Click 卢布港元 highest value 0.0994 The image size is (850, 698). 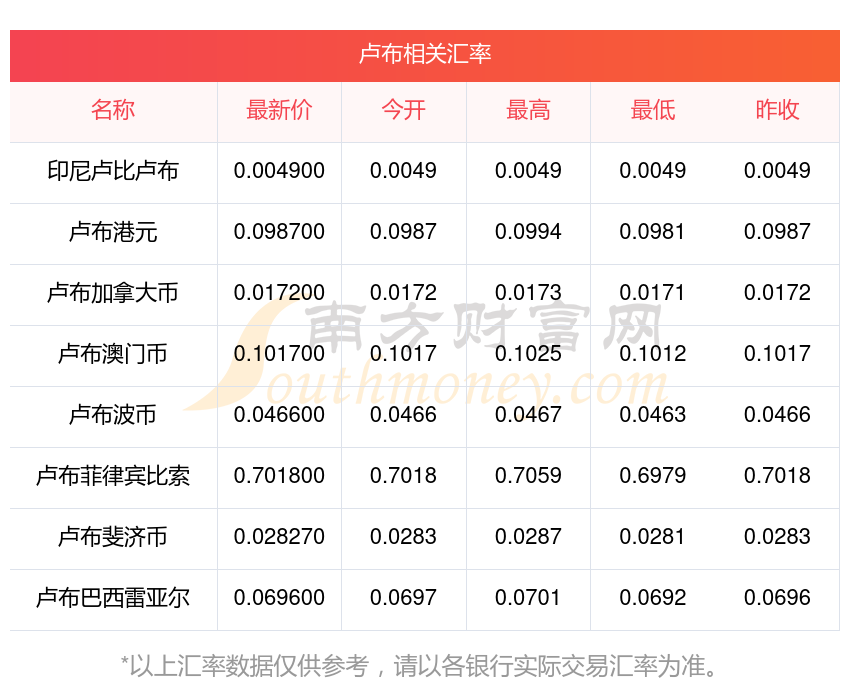[528, 232]
